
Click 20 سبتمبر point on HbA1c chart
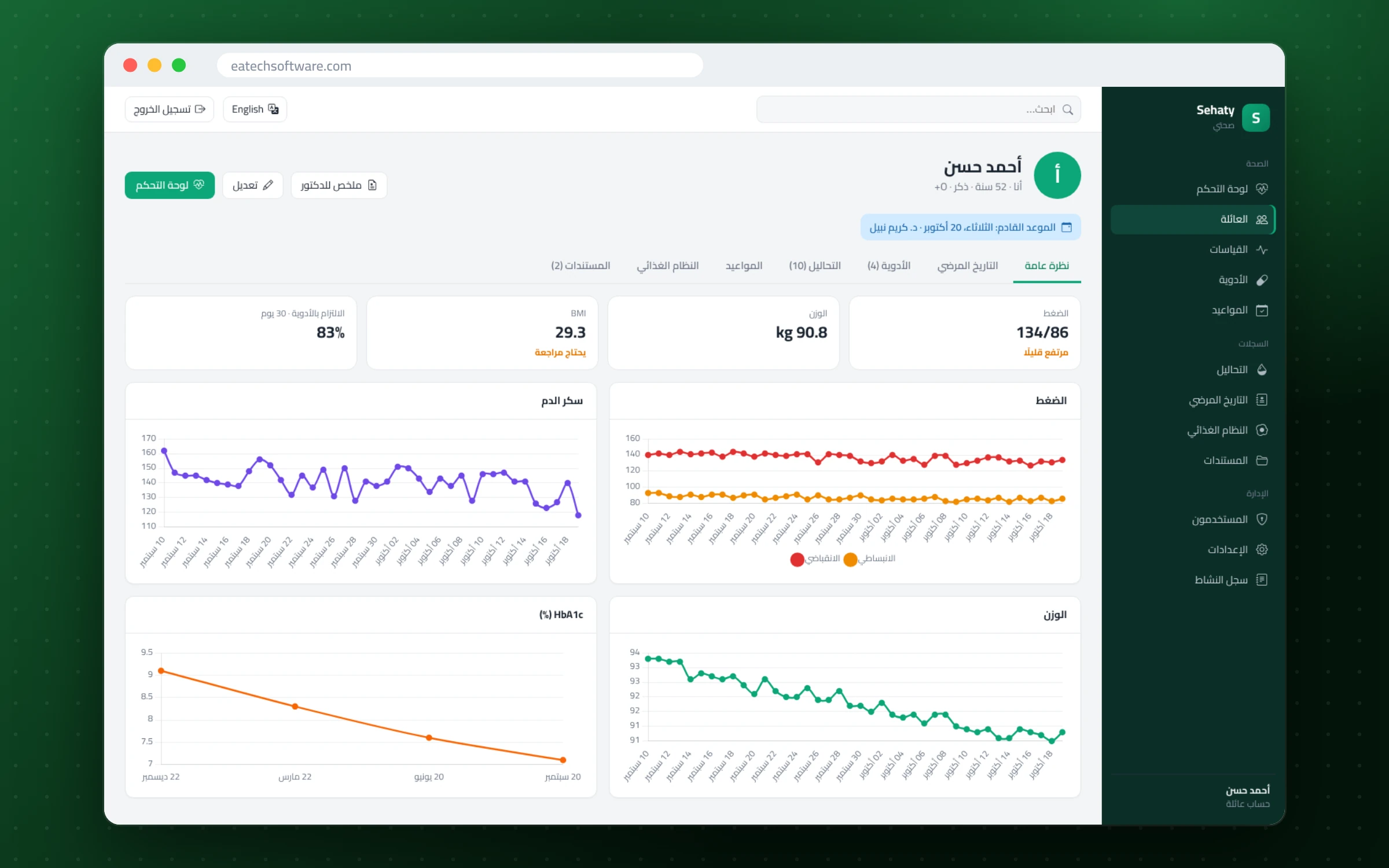[563, 760]
